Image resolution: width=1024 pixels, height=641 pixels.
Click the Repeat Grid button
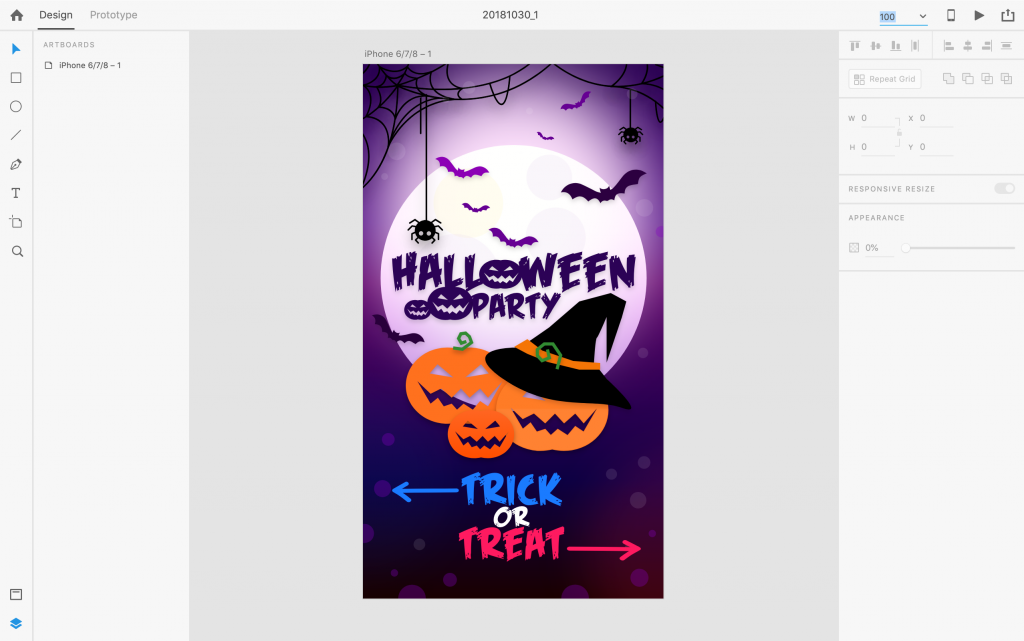(x=885, y=79)
